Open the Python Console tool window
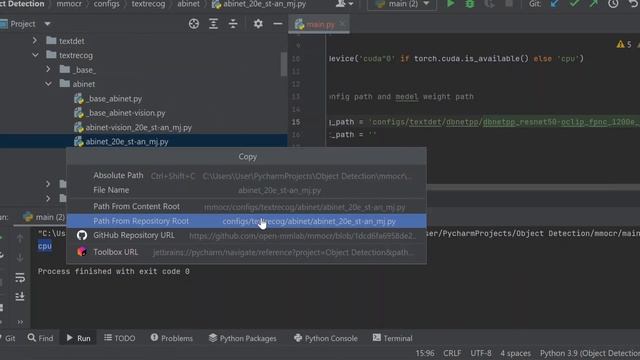Viewport: 640px width, 360px height. (326, 338)
